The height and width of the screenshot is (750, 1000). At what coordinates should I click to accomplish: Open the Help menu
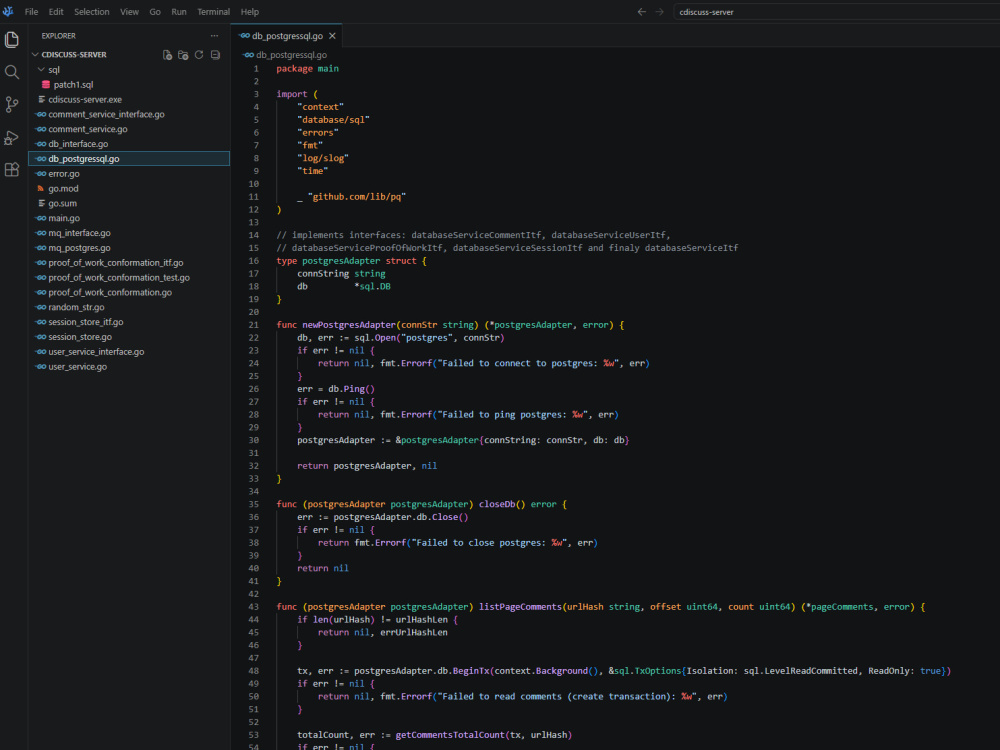(x=250, y=11)
